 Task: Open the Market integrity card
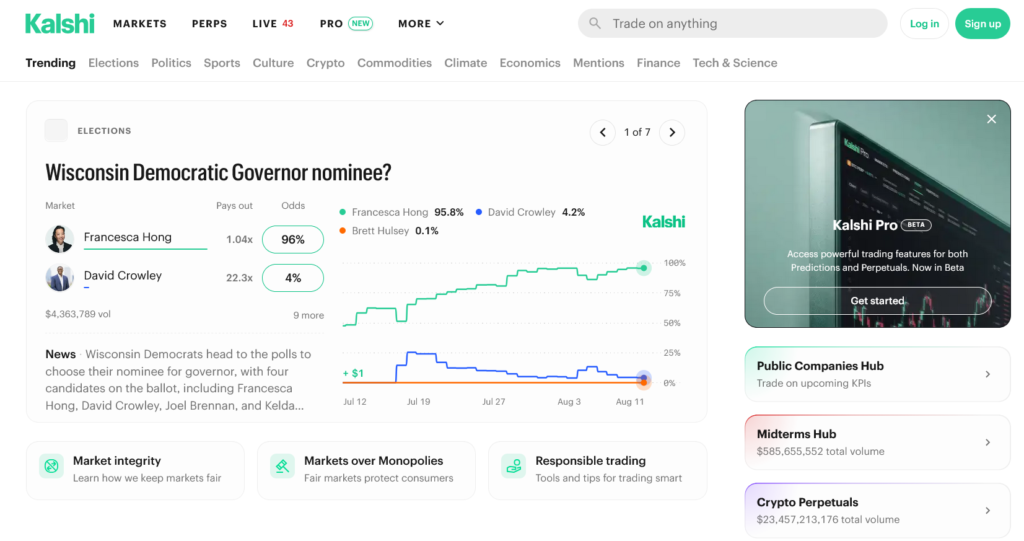click(135, 470)
